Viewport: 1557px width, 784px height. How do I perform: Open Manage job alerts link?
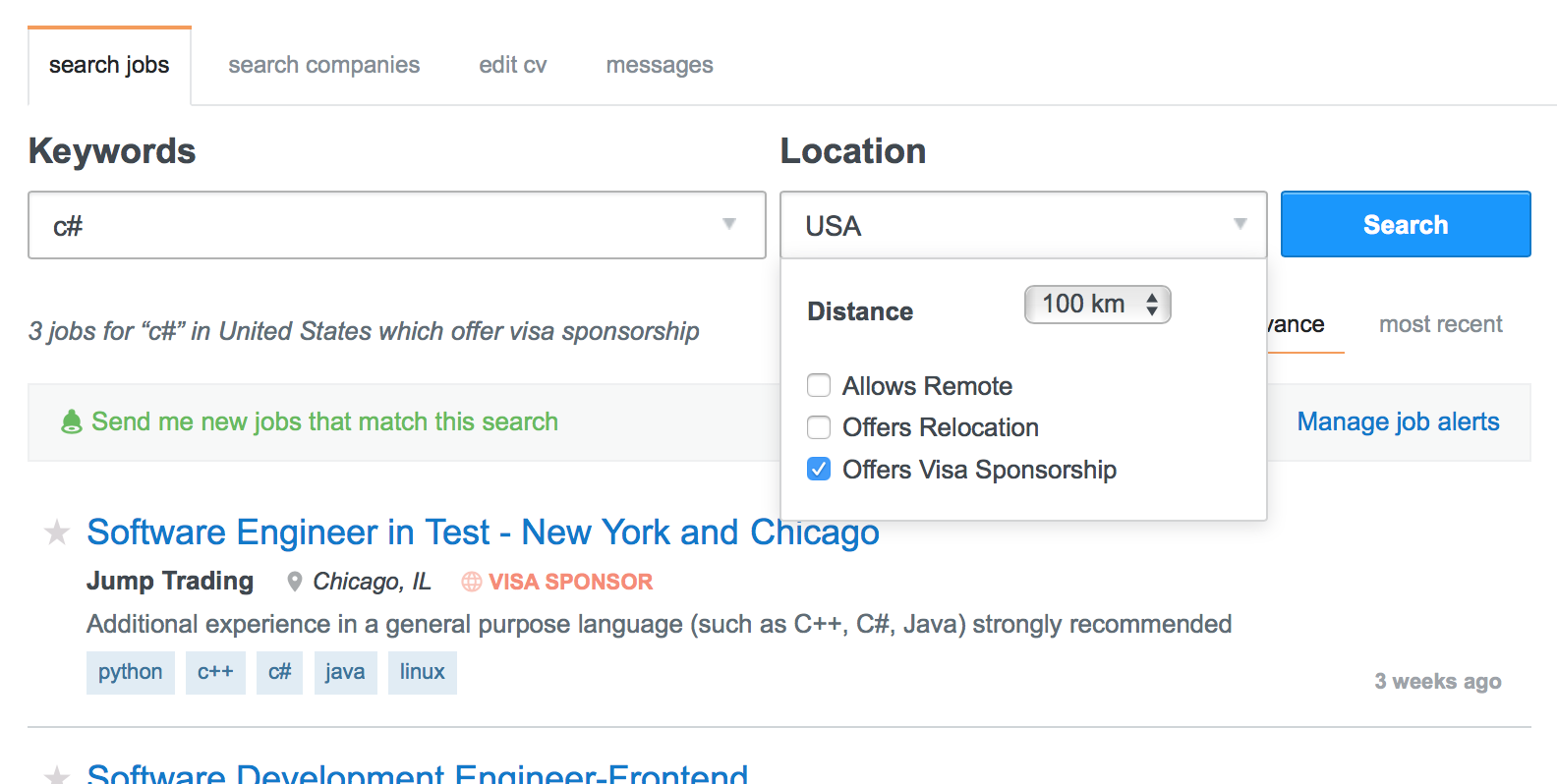pos(1398,421)
